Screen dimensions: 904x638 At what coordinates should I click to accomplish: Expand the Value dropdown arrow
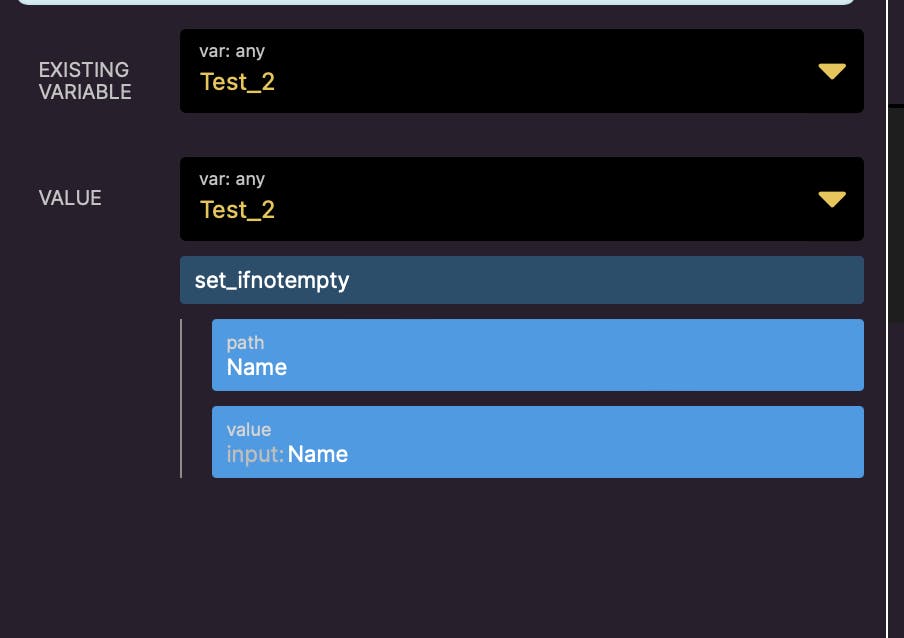(x=832, y=199)
